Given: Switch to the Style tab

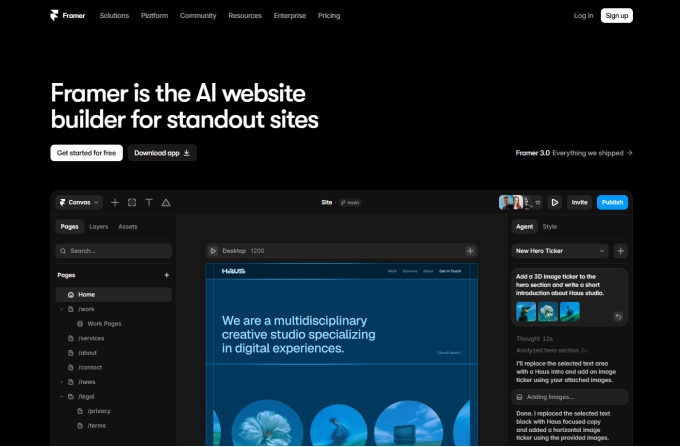Looking at the screenshot, I should coord(549,227).
